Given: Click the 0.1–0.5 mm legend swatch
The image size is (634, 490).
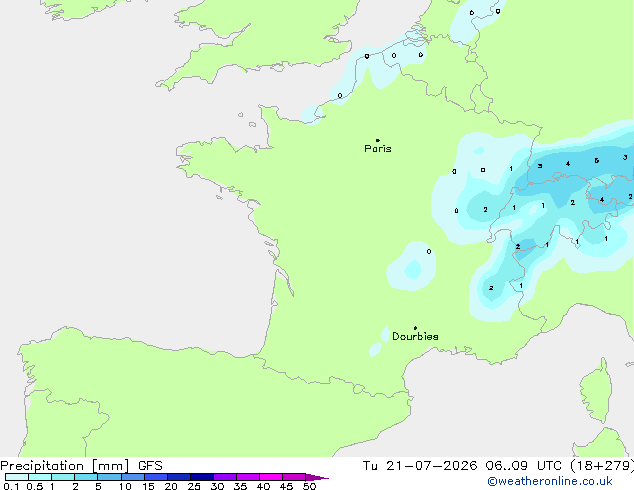Looking at the screenshot, I should click(x=17, y=477).
